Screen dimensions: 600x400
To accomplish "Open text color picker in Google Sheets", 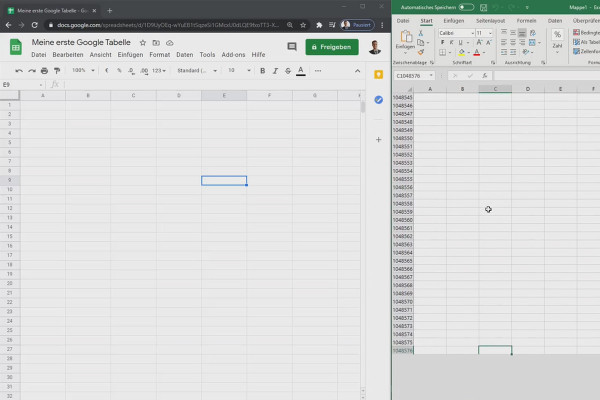I will coord(301,71).
